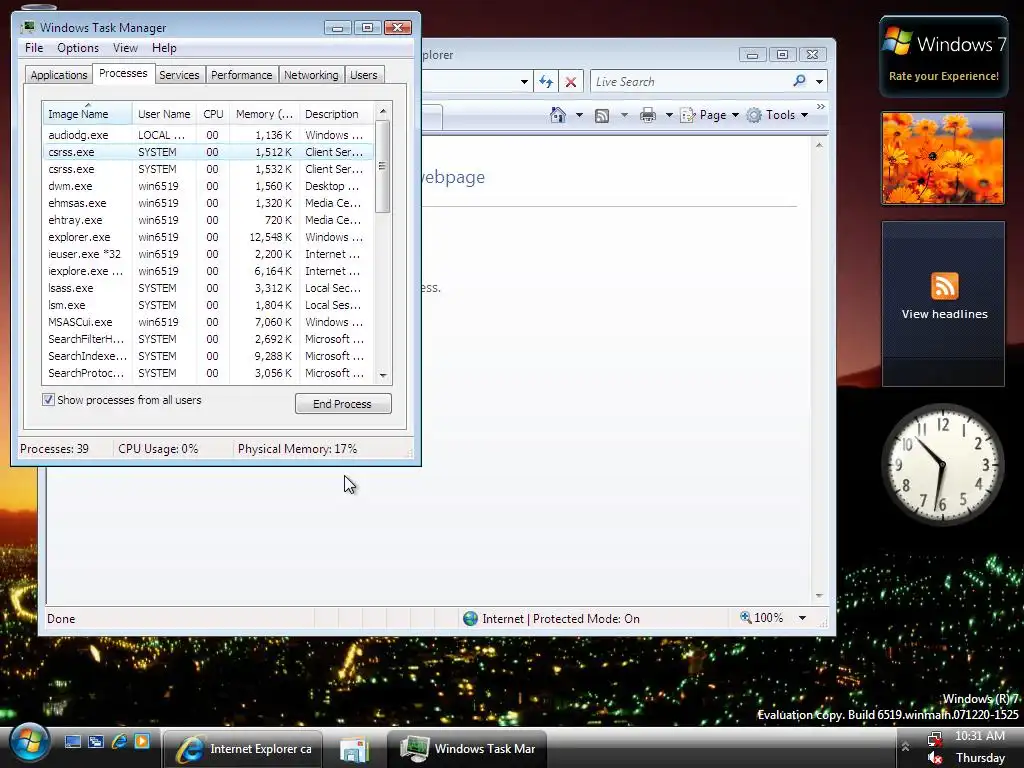Click the zoom magnifier icon in IE status bar
This screenshot has height=768, width=1024.
pos(746,617)
